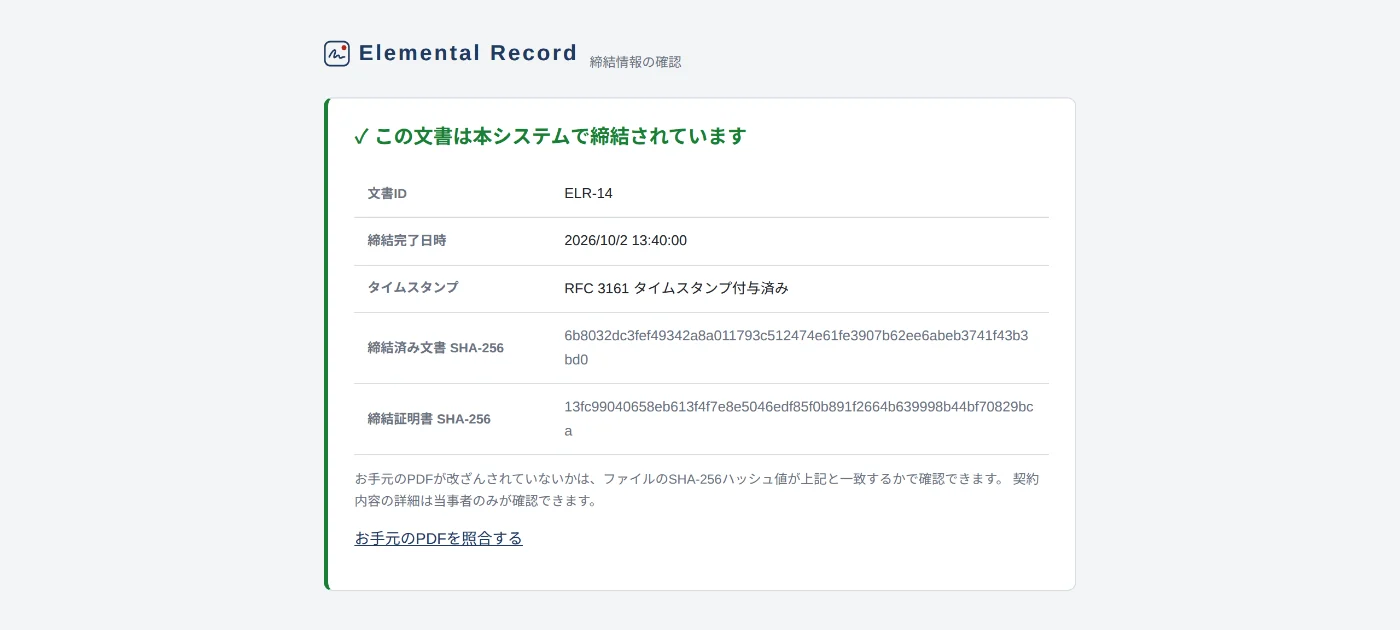
Task: Click the note about PDF tampering verification
Action: coord(697,490)
